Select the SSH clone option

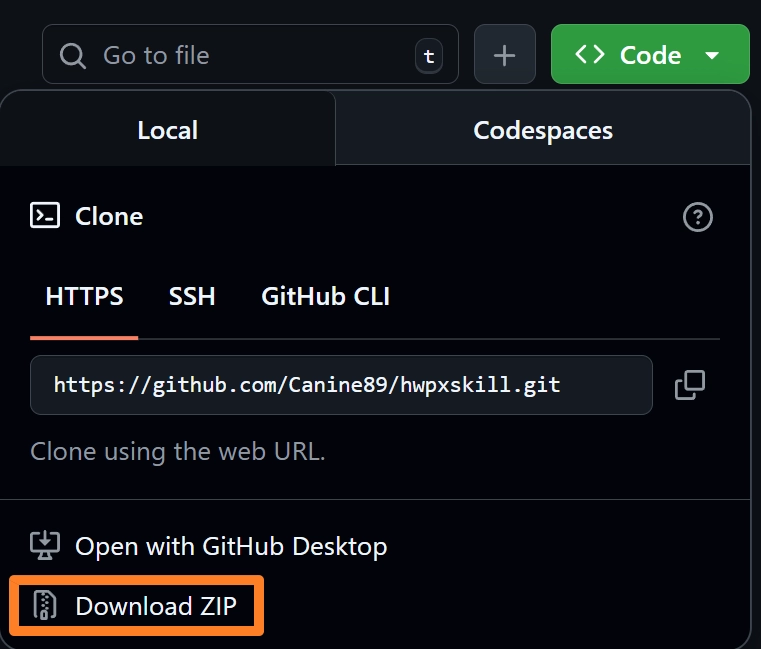(x=192, y=296)
